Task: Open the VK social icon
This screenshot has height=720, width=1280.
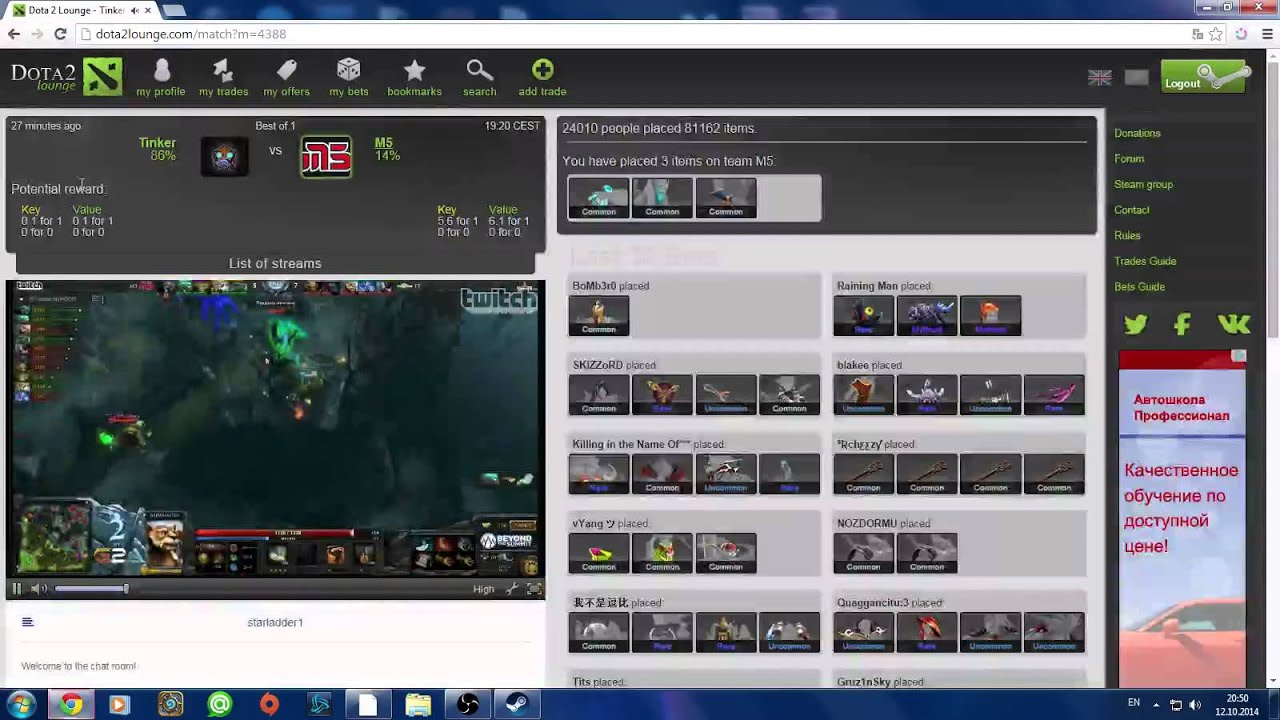Action: [x=1234, y=324]
